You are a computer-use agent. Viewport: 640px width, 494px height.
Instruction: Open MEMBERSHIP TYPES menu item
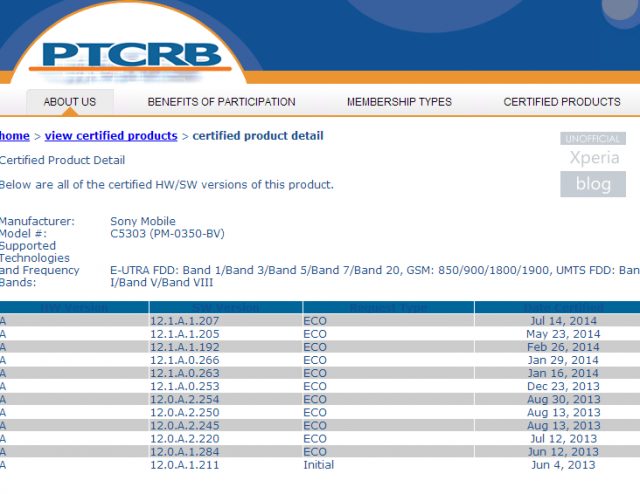[x=399, y=102]
